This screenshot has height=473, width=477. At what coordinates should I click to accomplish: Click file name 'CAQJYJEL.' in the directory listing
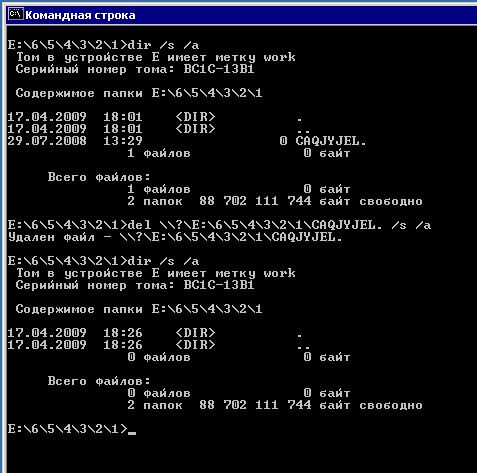tap(331, 141)
